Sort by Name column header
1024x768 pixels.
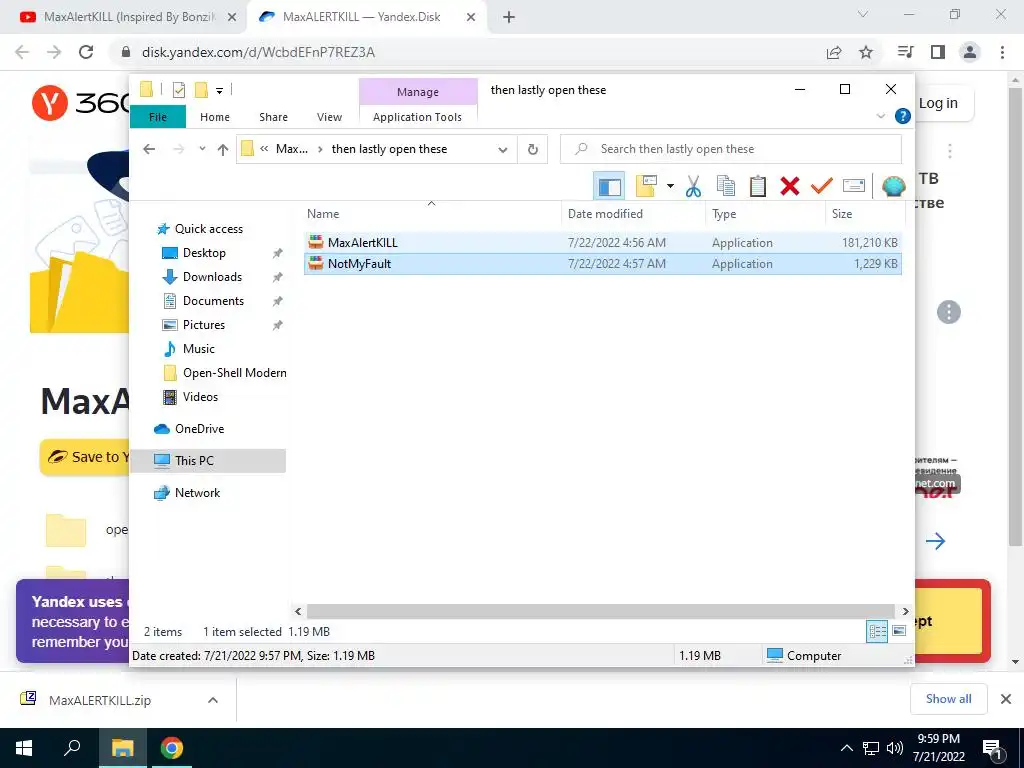pos(431,214)
